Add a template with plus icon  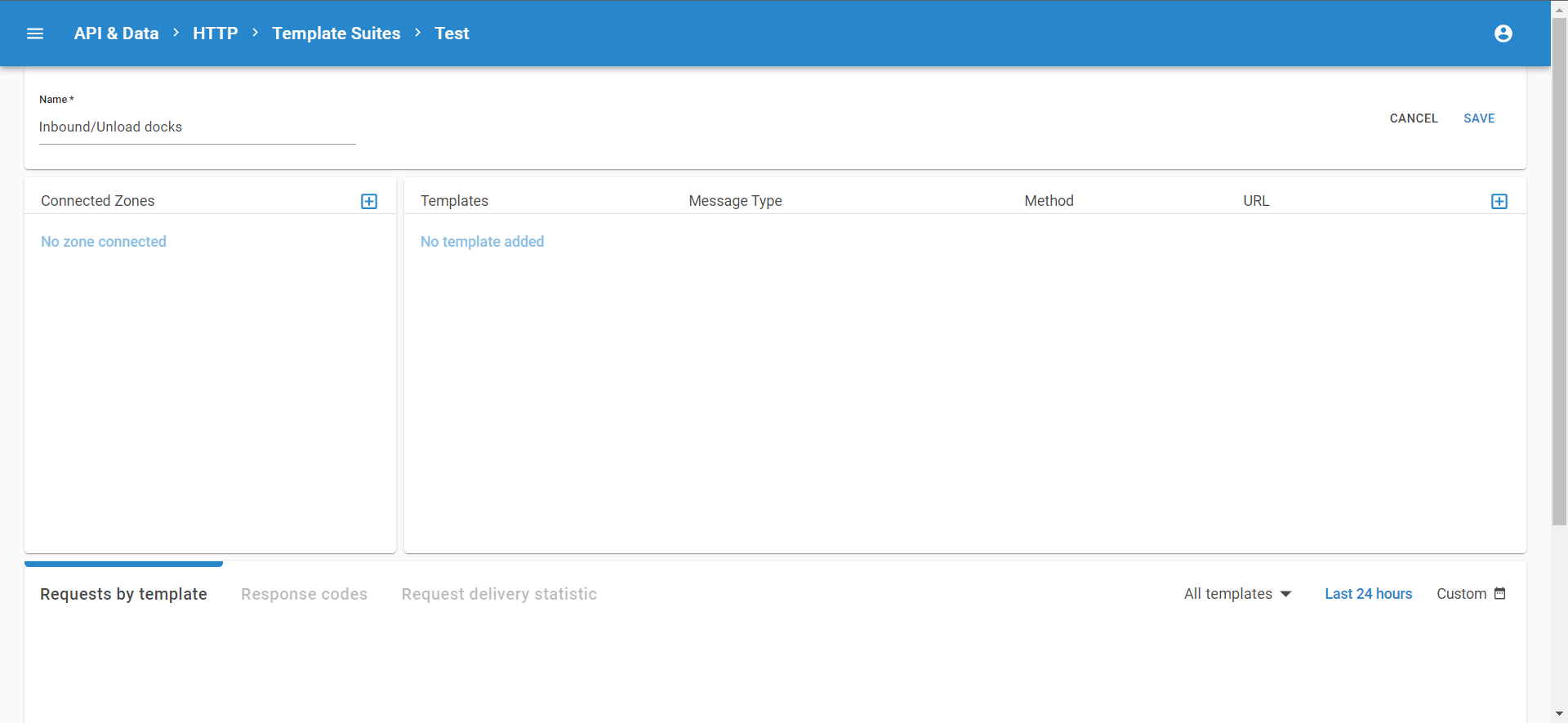(x=1499, y=201)
